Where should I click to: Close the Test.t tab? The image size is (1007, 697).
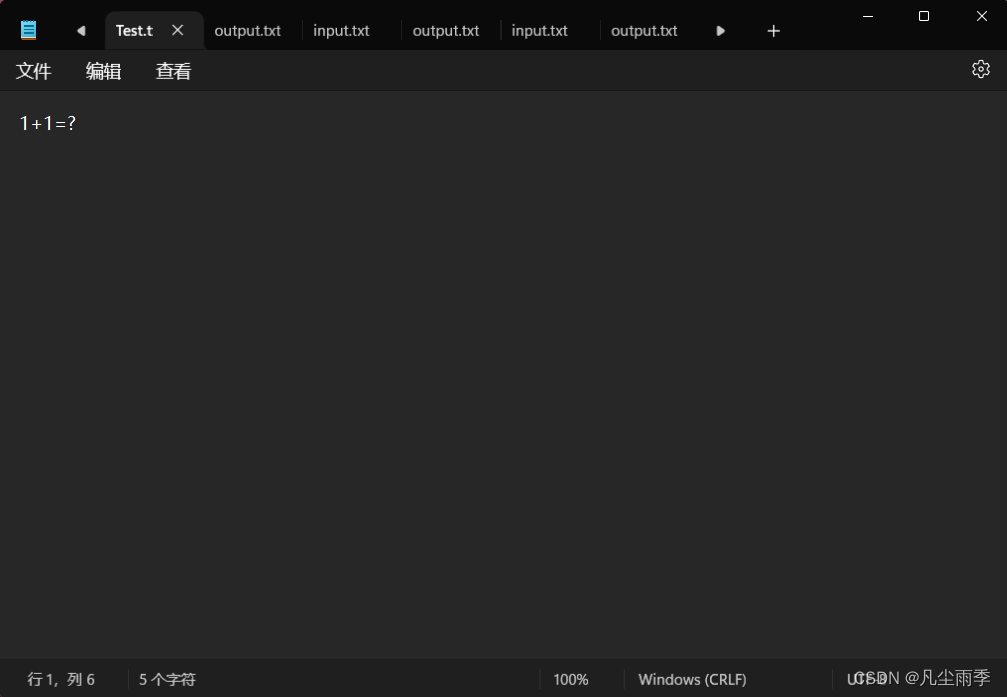178,30
